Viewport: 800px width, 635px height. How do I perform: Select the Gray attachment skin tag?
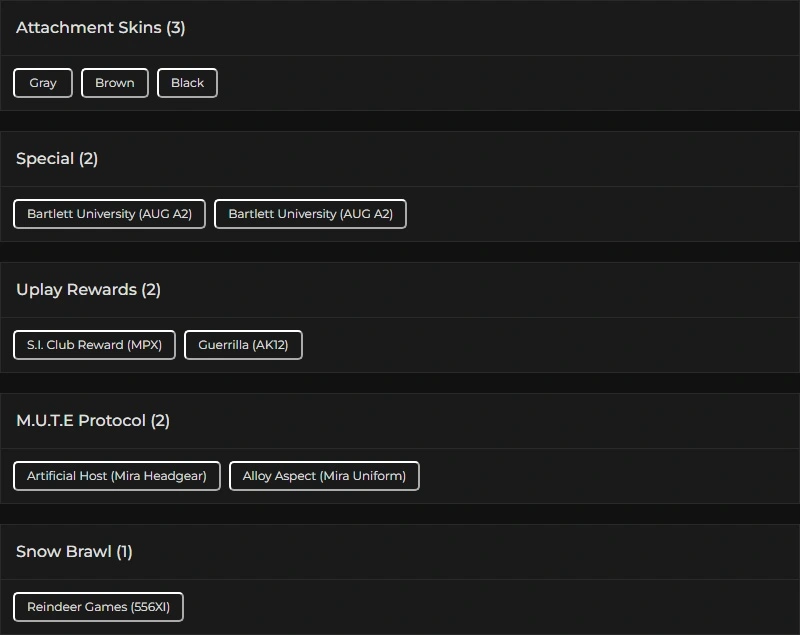pyautogui.click(x=43, y=83)
